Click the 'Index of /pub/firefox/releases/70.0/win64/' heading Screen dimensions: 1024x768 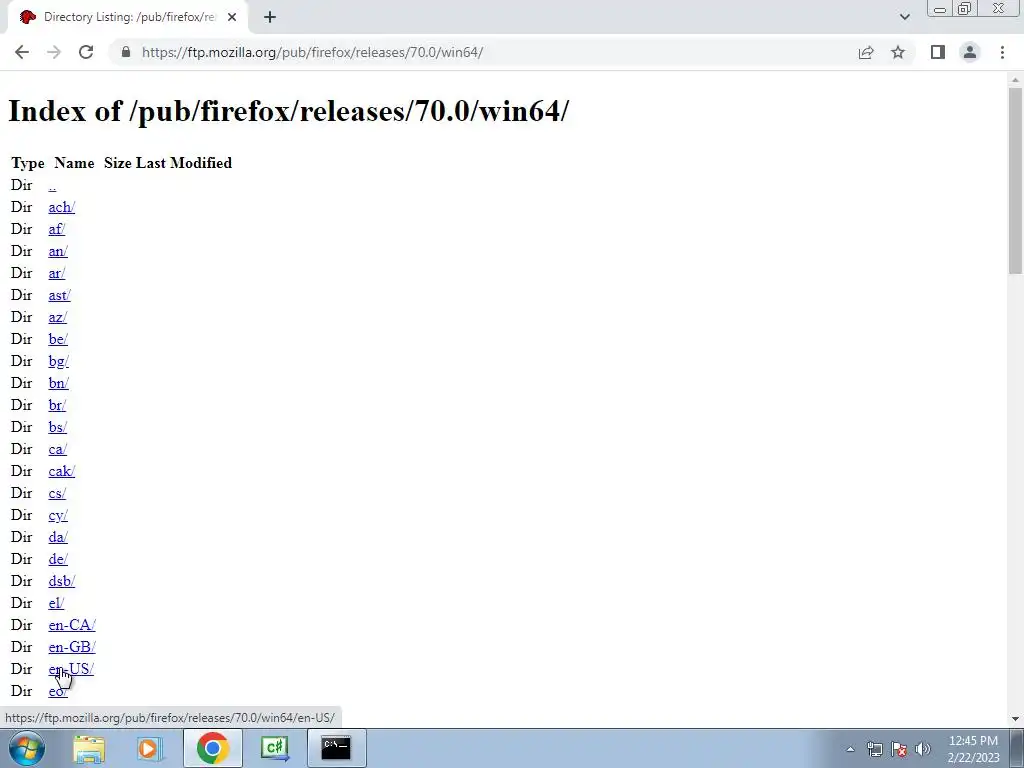[289, 111]
